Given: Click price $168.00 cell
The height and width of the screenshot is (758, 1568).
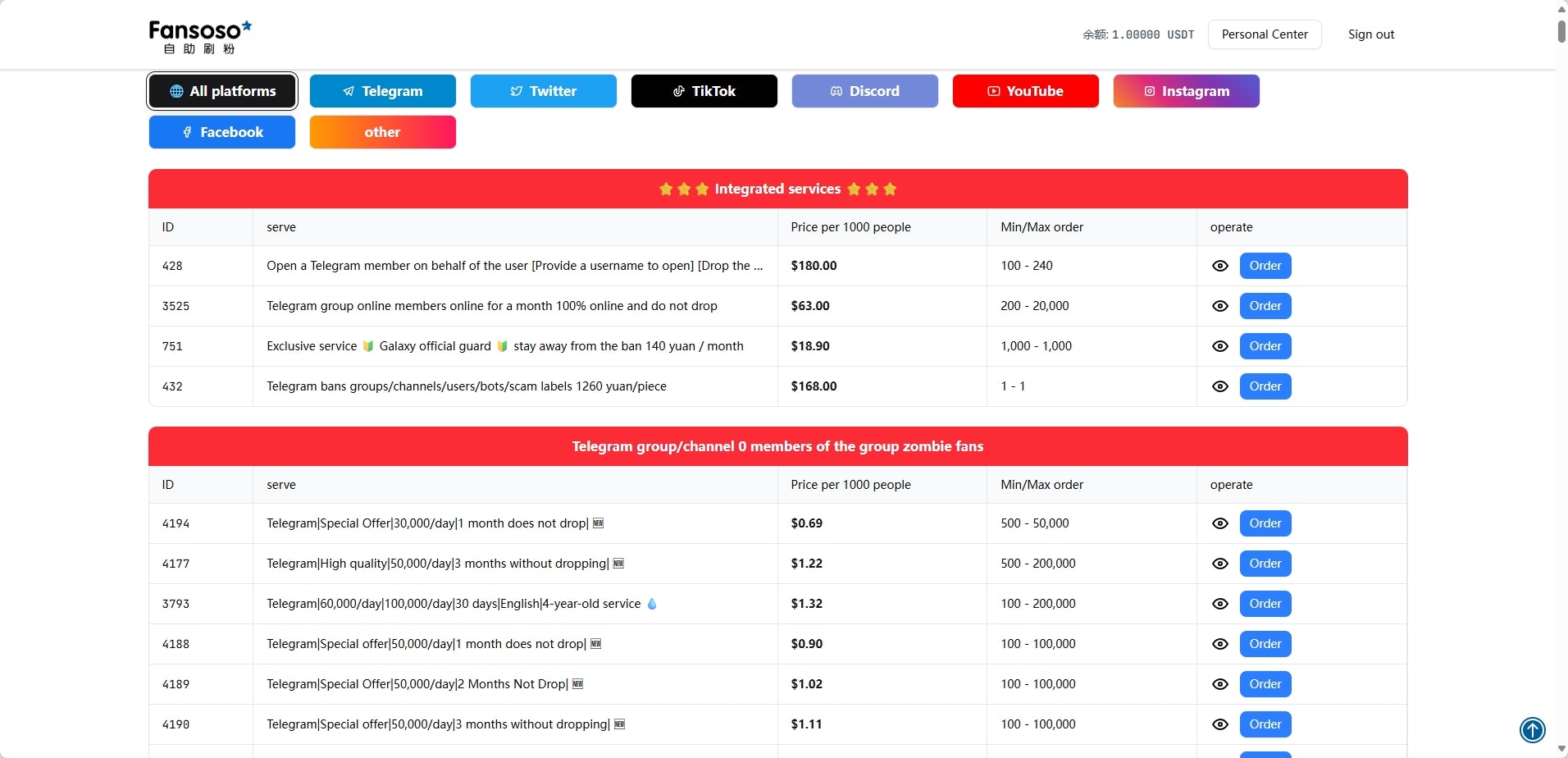Looking at the screenshot, I should (882, 386).
